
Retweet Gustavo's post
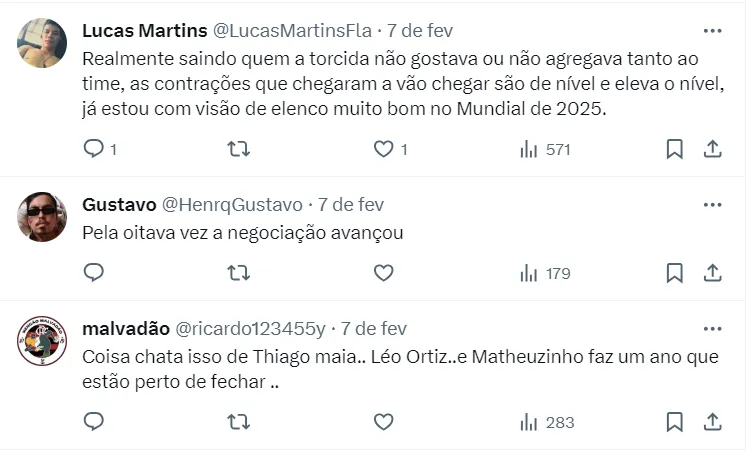pyautogui.click(x=238, y=272)
